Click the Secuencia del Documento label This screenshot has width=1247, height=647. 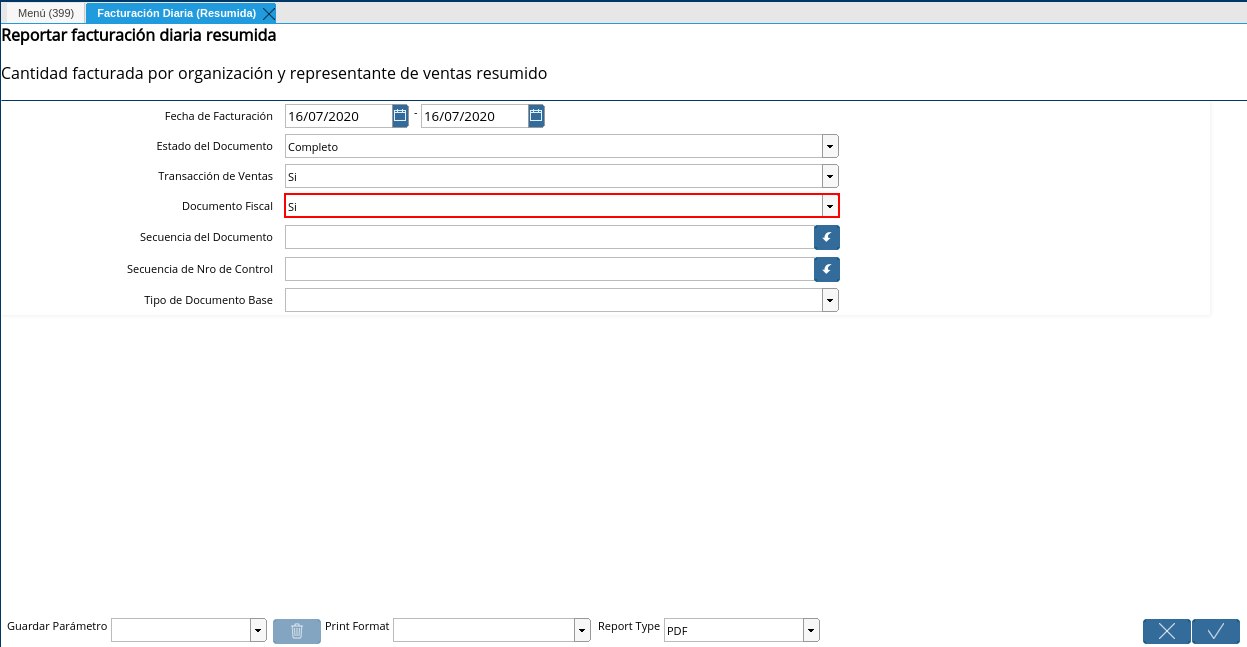point(206,237)
